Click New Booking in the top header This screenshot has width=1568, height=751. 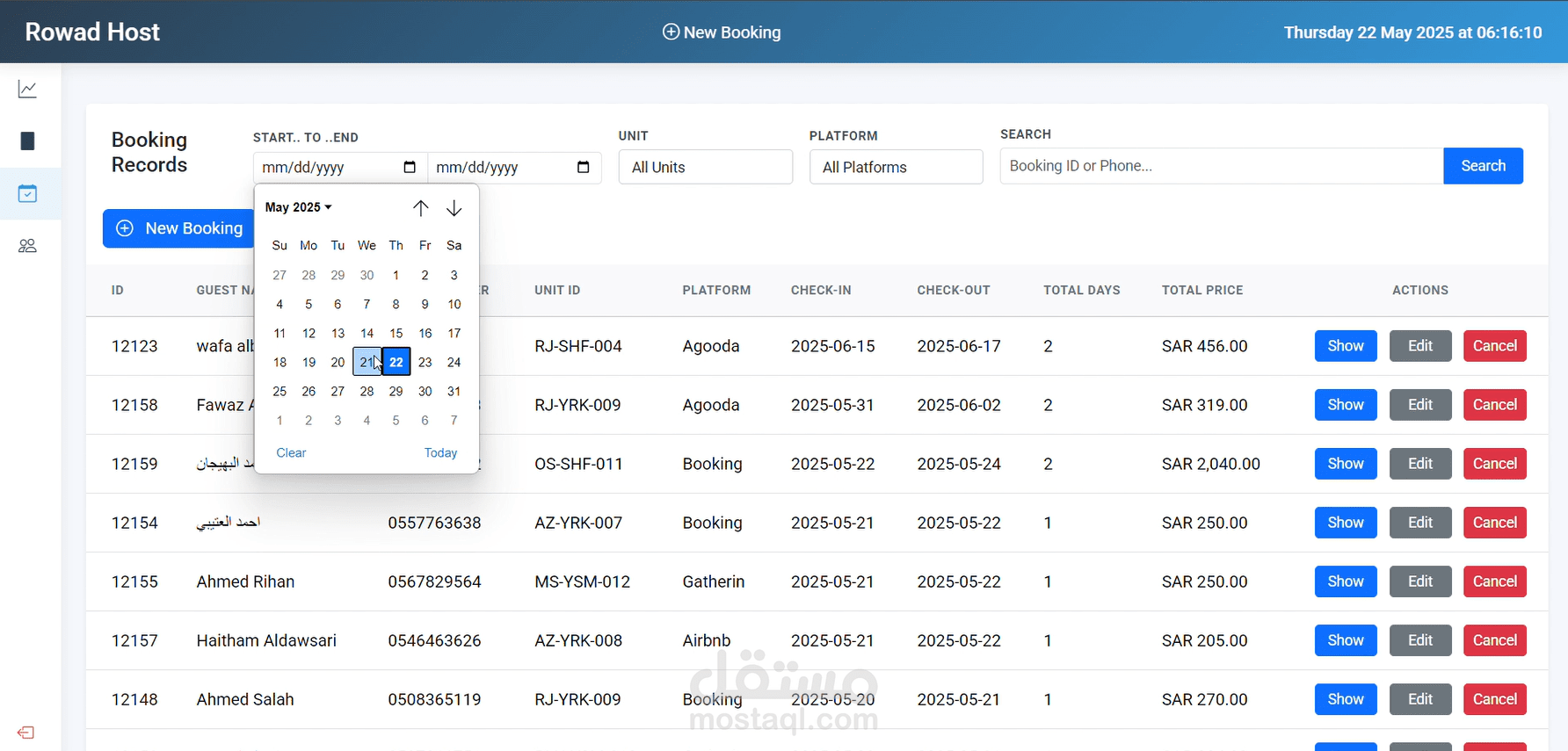(x=722, y=32)
